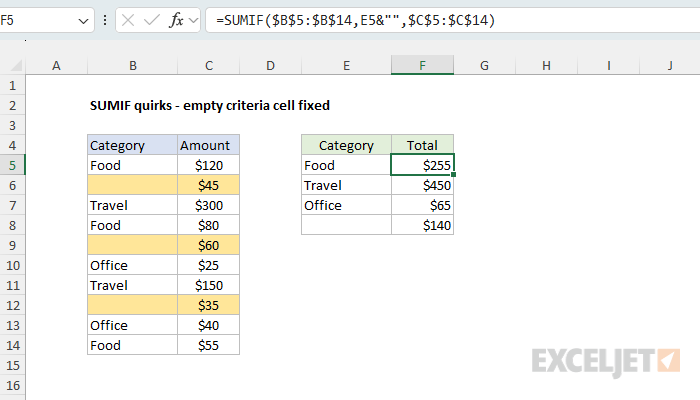Select the $140 total cell
Viewport: 700px width, 400px height.
(x=422, y=225)
